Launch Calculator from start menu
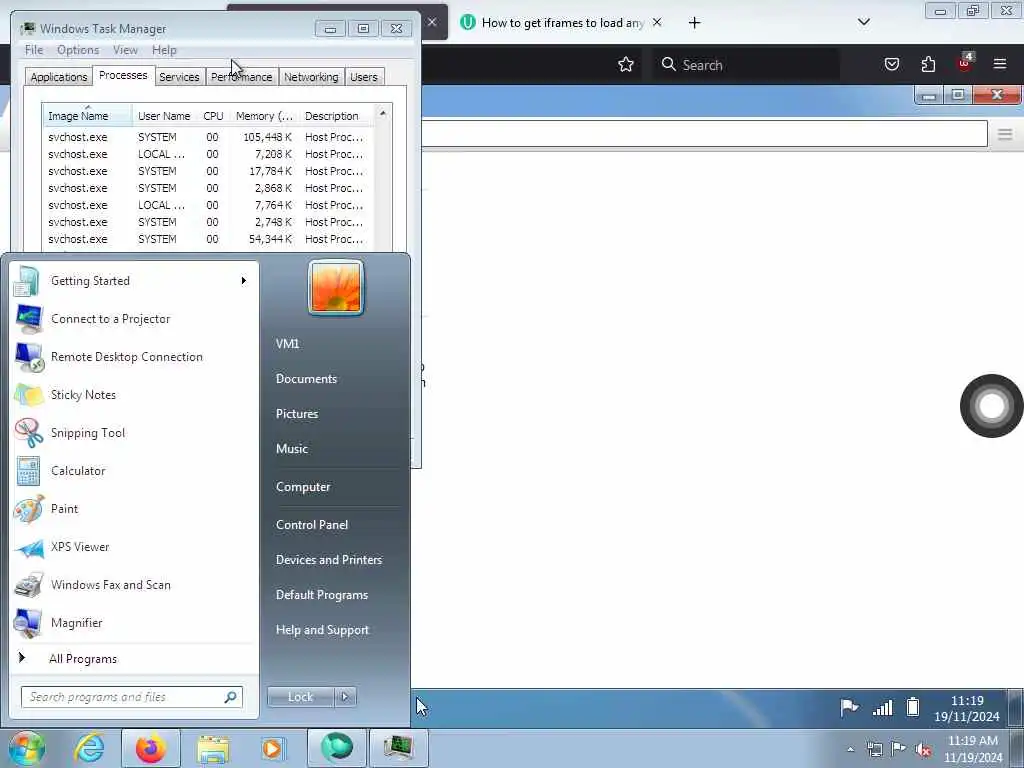This screenshot has height=768, width=1024. [134, 471]
